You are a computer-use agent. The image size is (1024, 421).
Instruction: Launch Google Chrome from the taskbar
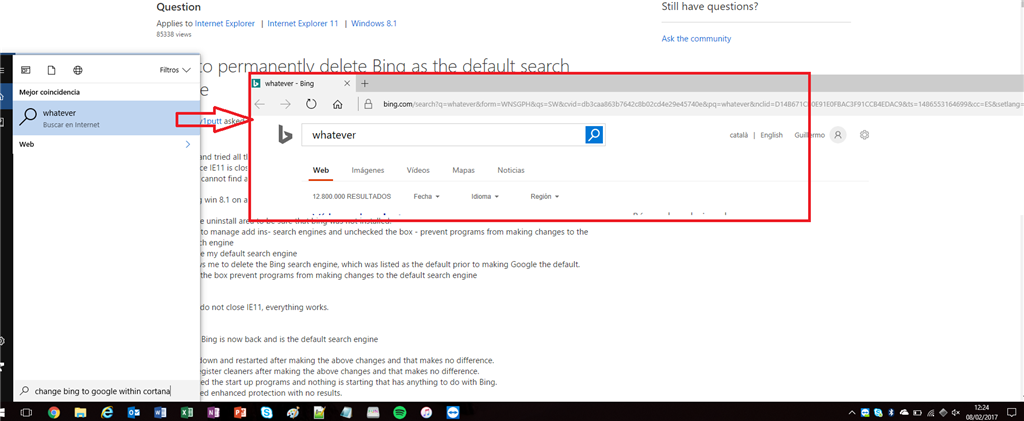click(54, 413)
